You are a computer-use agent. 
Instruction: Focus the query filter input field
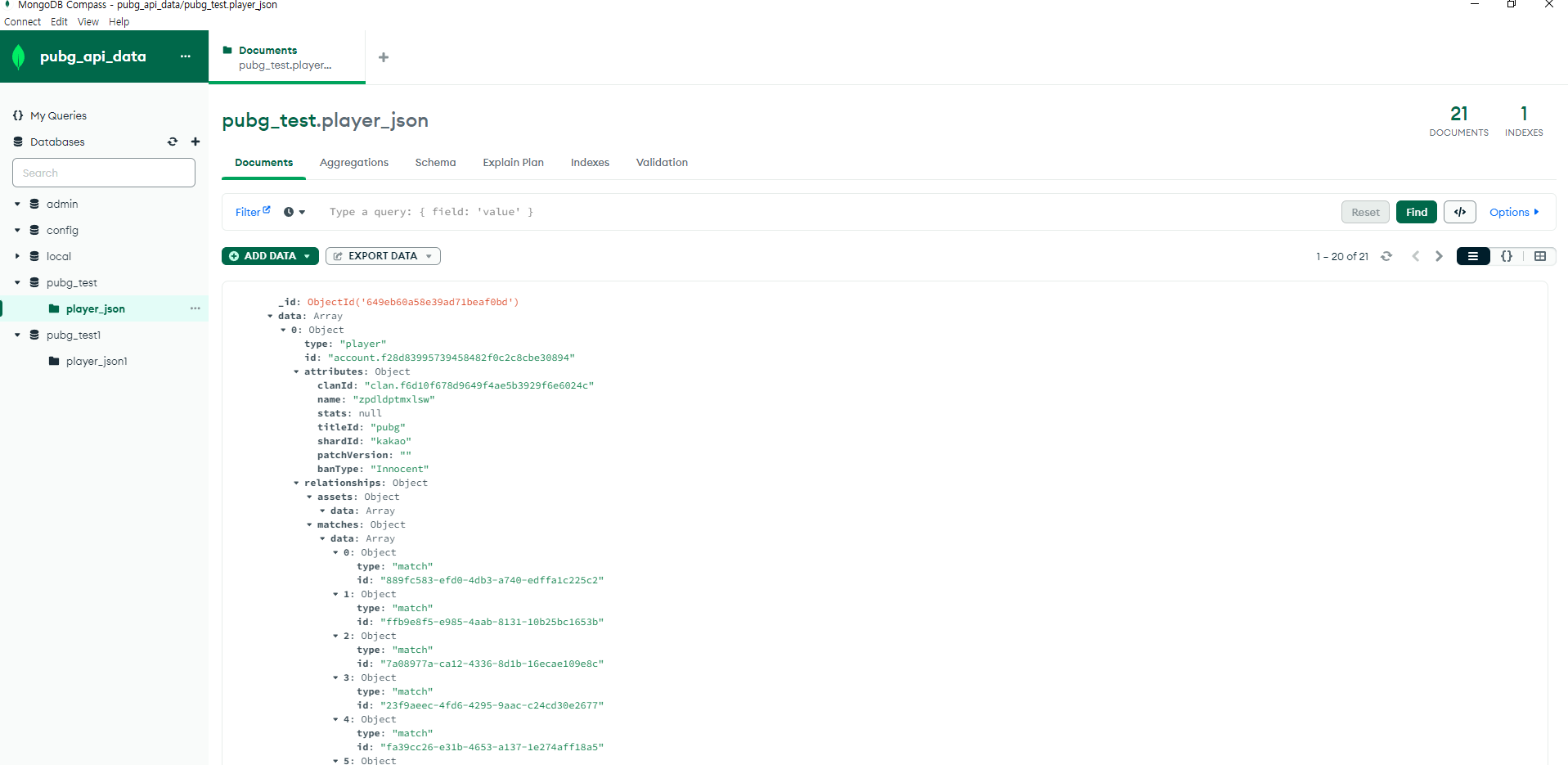tap(826, 212)
